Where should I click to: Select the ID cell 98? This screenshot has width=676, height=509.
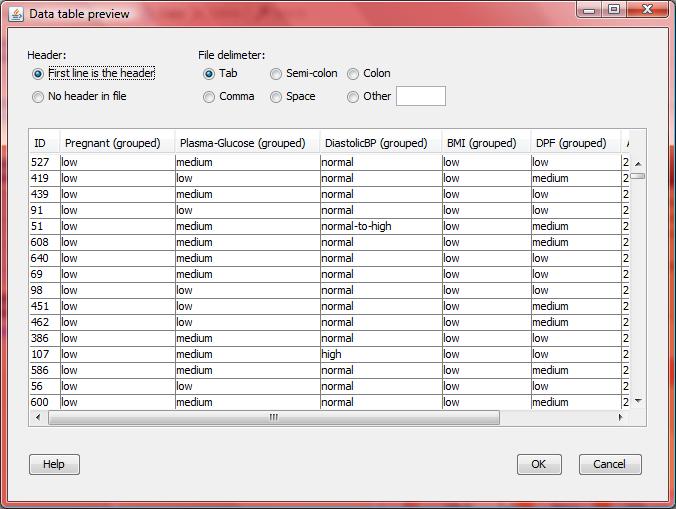(x=45, y=290)
